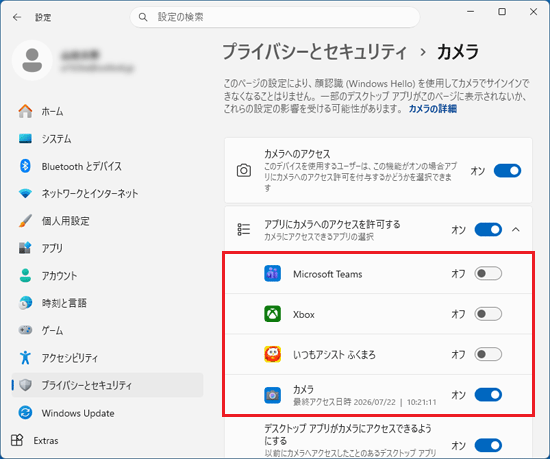Click the いつもアシスト ふくまろ label

[334, 355]
